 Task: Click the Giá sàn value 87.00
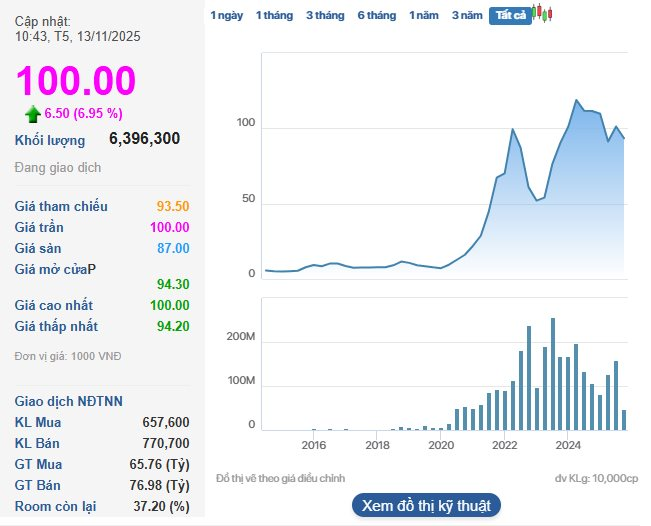pyautogui.click(x=173, y=248)
